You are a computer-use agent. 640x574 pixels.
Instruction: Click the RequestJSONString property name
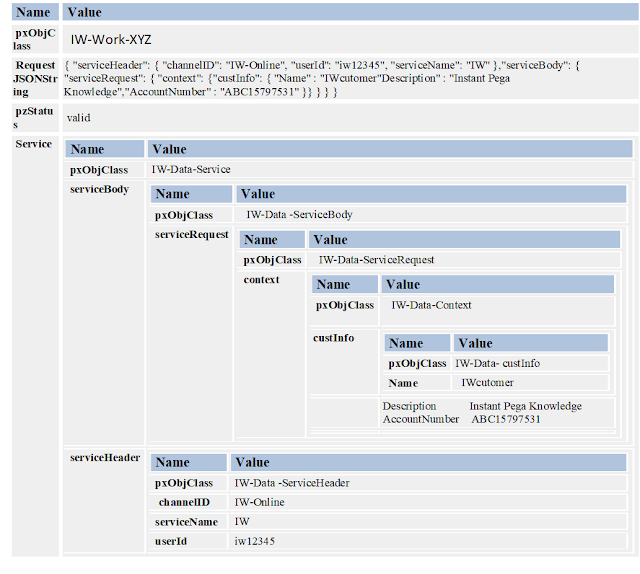[x=35, y=78]
